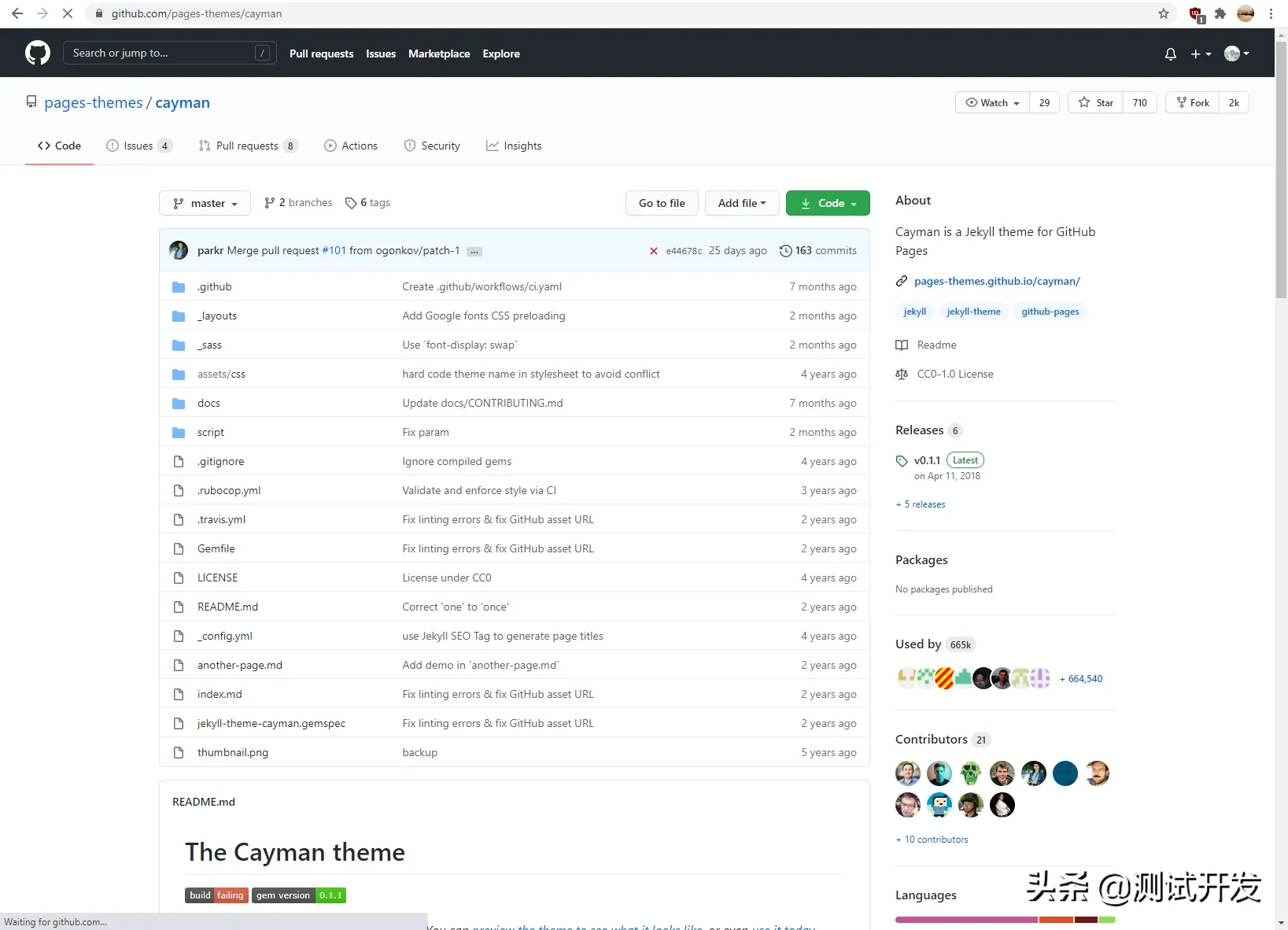Viewport: 1288px width, 930px height.
Task: Click the red shield extension icon
Action: point(1196,14)
